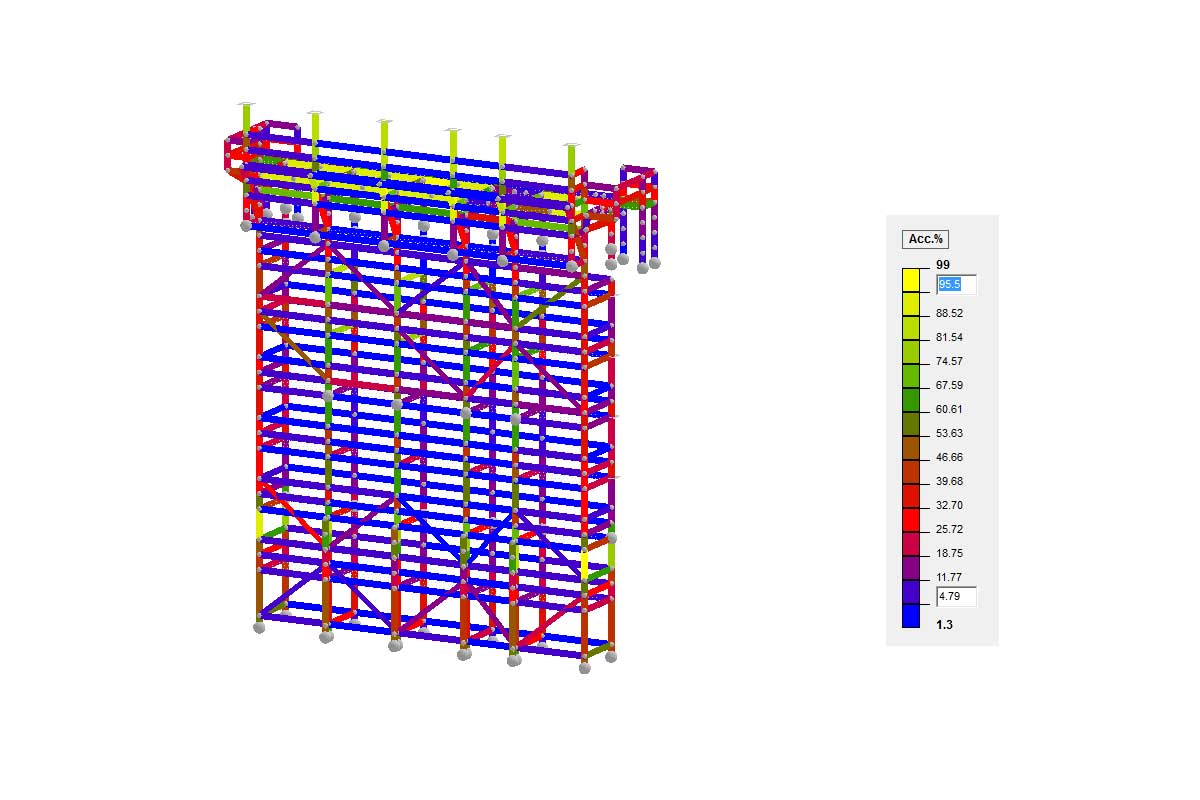Click the 81.54 legend value

[949, 337]
